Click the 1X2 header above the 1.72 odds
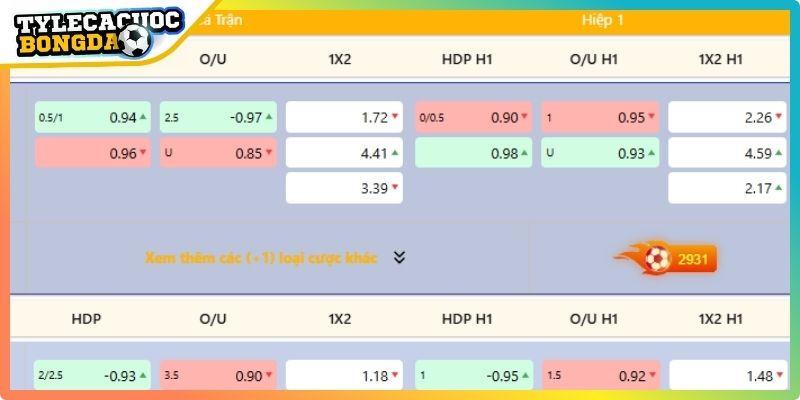800x400 pixels. pos(340,60)
